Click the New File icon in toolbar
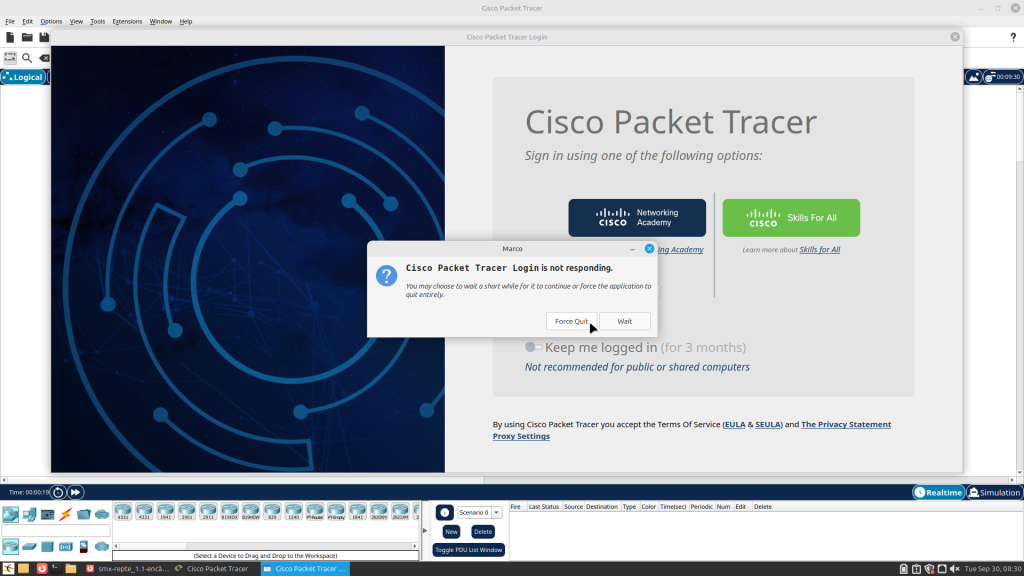 (10, 37)
